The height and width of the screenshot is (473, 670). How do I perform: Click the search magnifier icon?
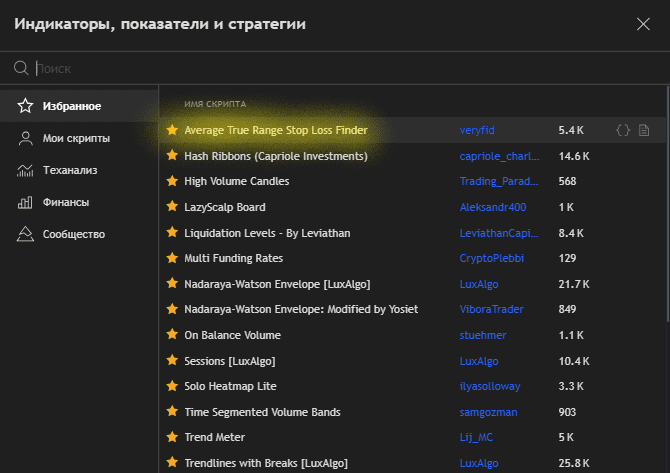(x=20, y=69)
